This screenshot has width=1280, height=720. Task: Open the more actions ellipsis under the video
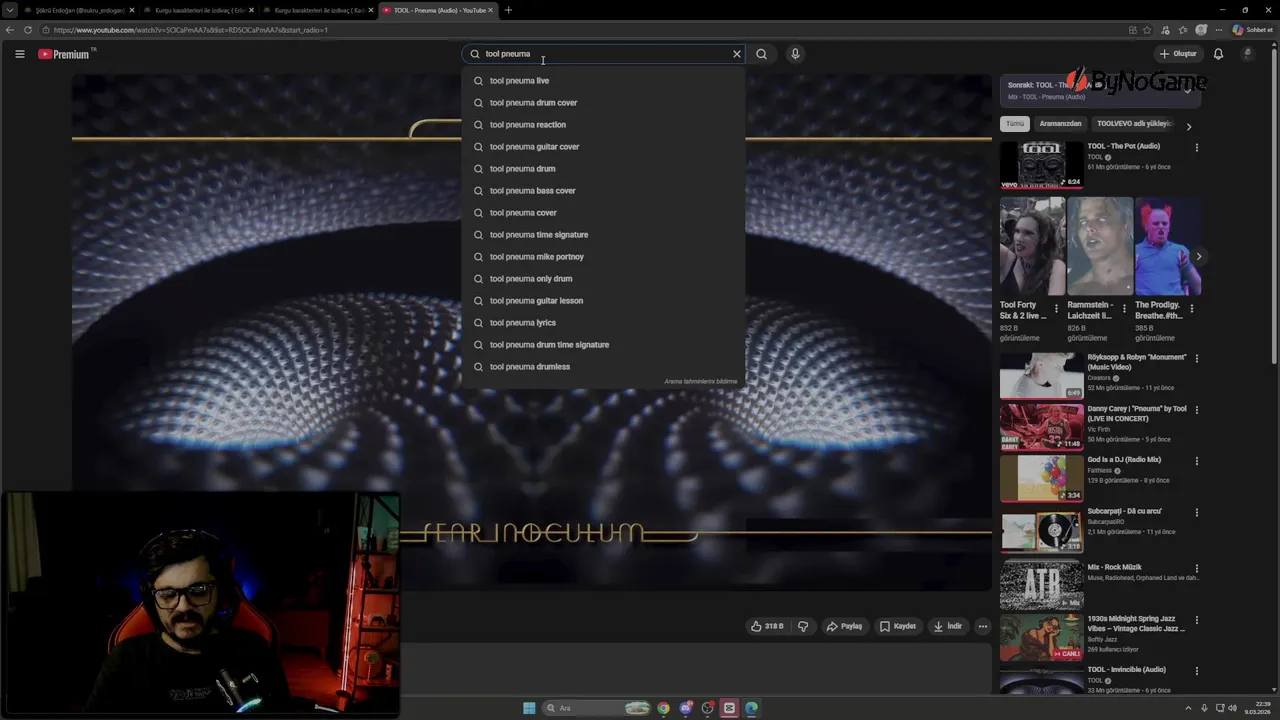pos(983,626)
